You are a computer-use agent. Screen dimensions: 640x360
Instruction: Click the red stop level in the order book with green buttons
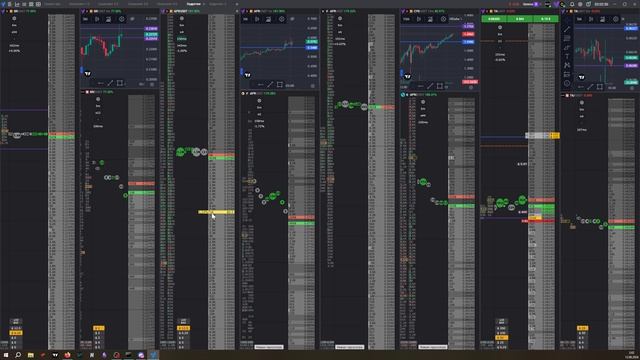point(538,221)
